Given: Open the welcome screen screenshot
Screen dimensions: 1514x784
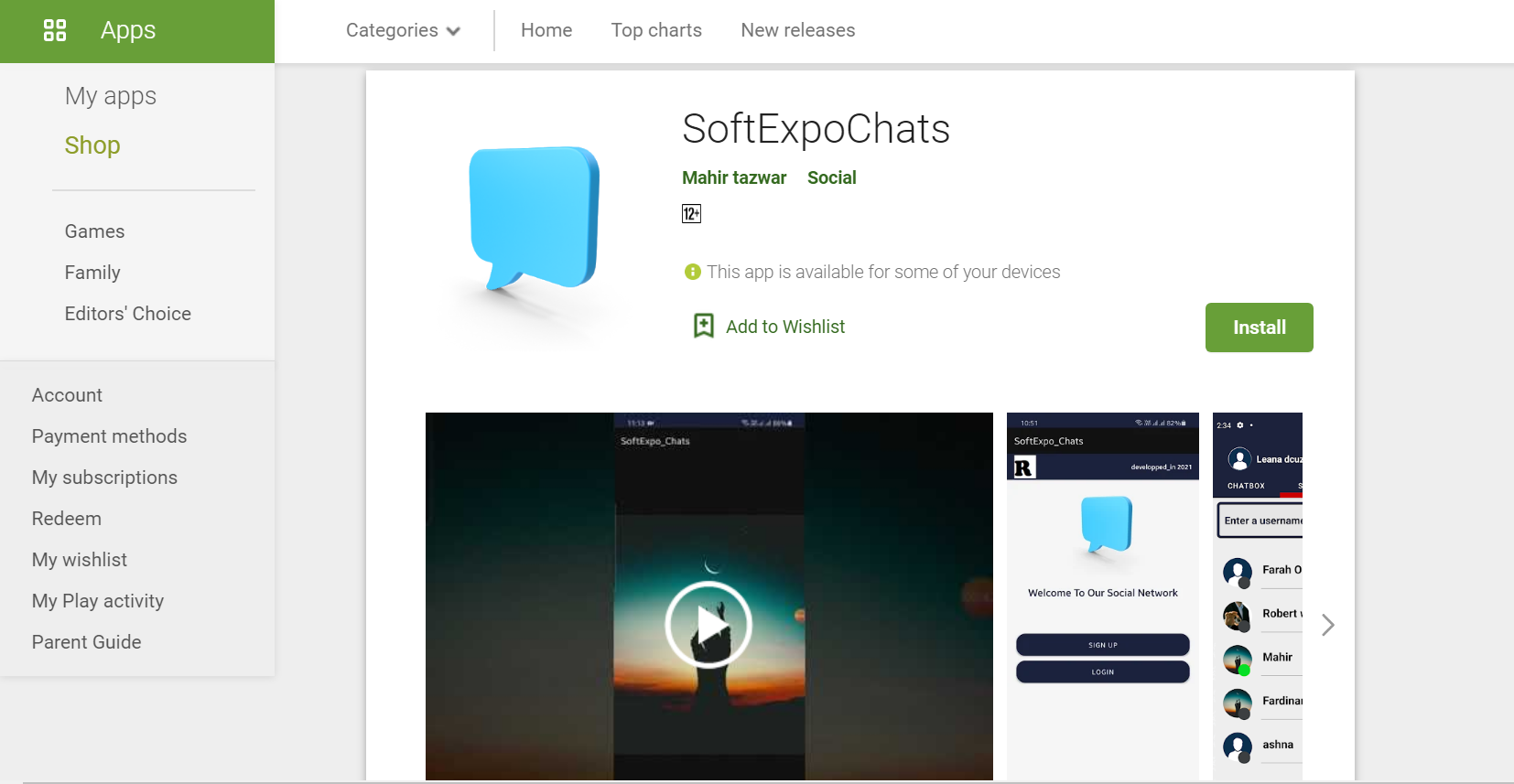Looking at the screenshot, I should (x=1103, y=596).
